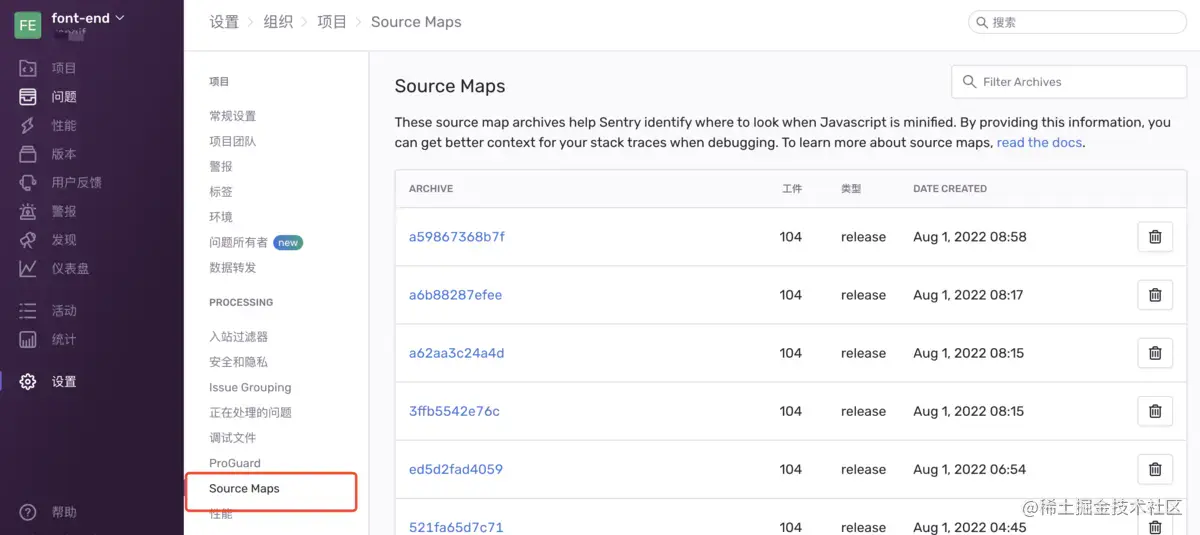The width and height of the screenshot is (1200, 535).
Task: Open the Settings gear icon
Action: click(x=28, y=382)
